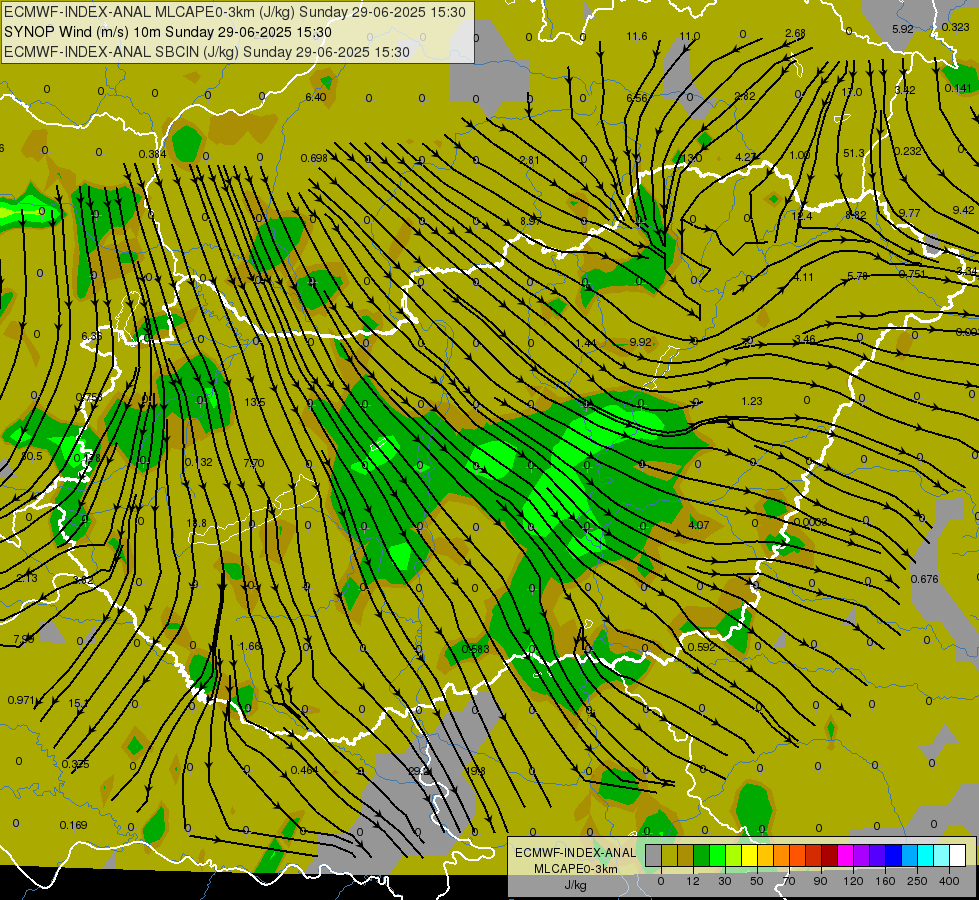Click the map value 3.46
Screen dimensions: 979x900
805,339
